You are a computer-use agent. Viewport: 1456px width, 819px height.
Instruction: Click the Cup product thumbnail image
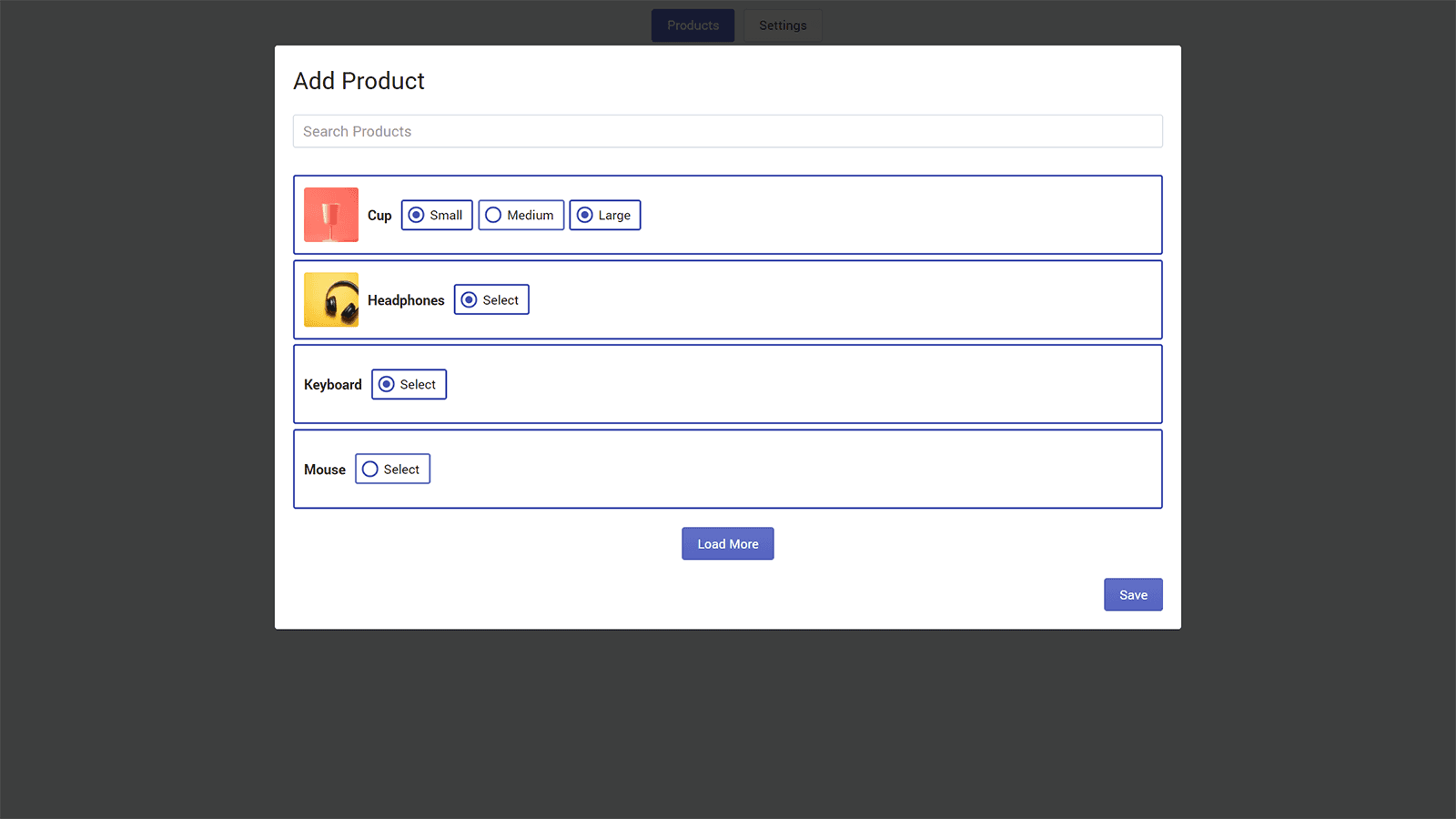point(330,215)
